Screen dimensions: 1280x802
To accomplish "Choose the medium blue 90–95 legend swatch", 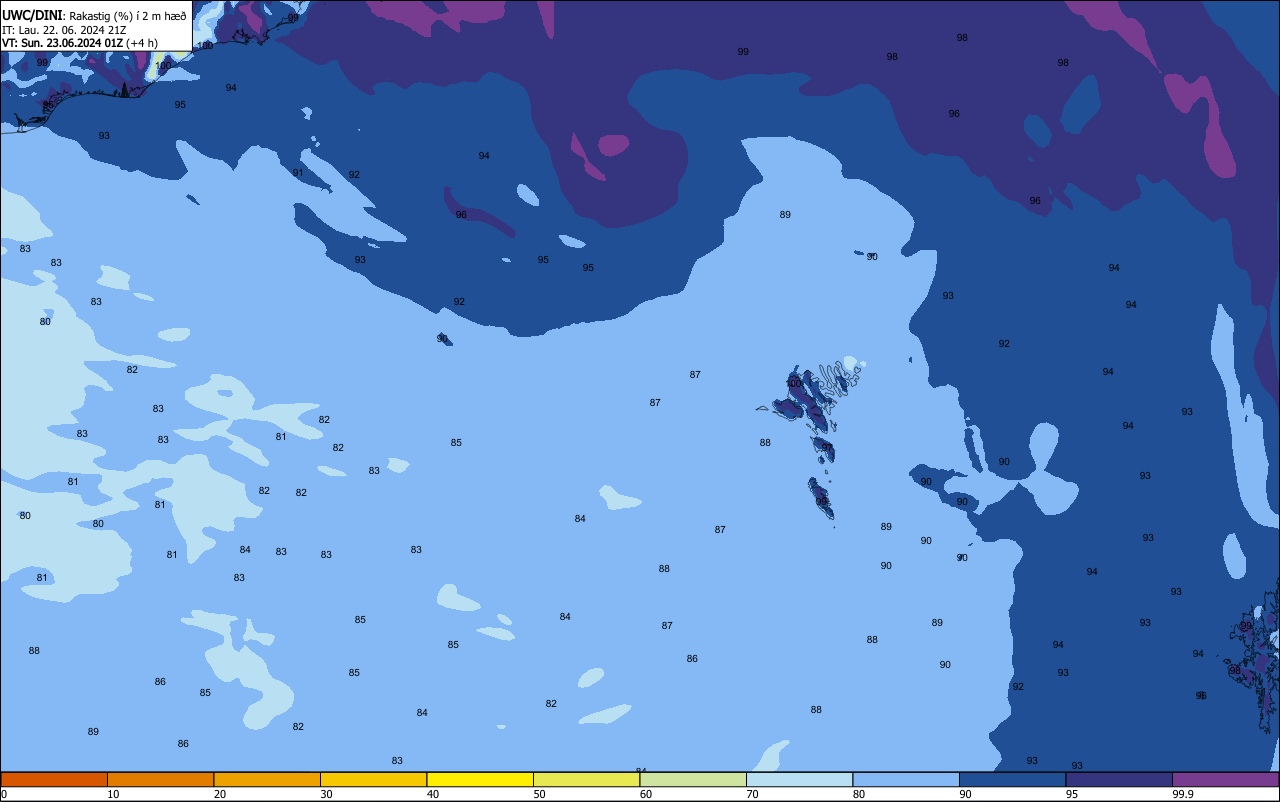I will point(1012,779).
